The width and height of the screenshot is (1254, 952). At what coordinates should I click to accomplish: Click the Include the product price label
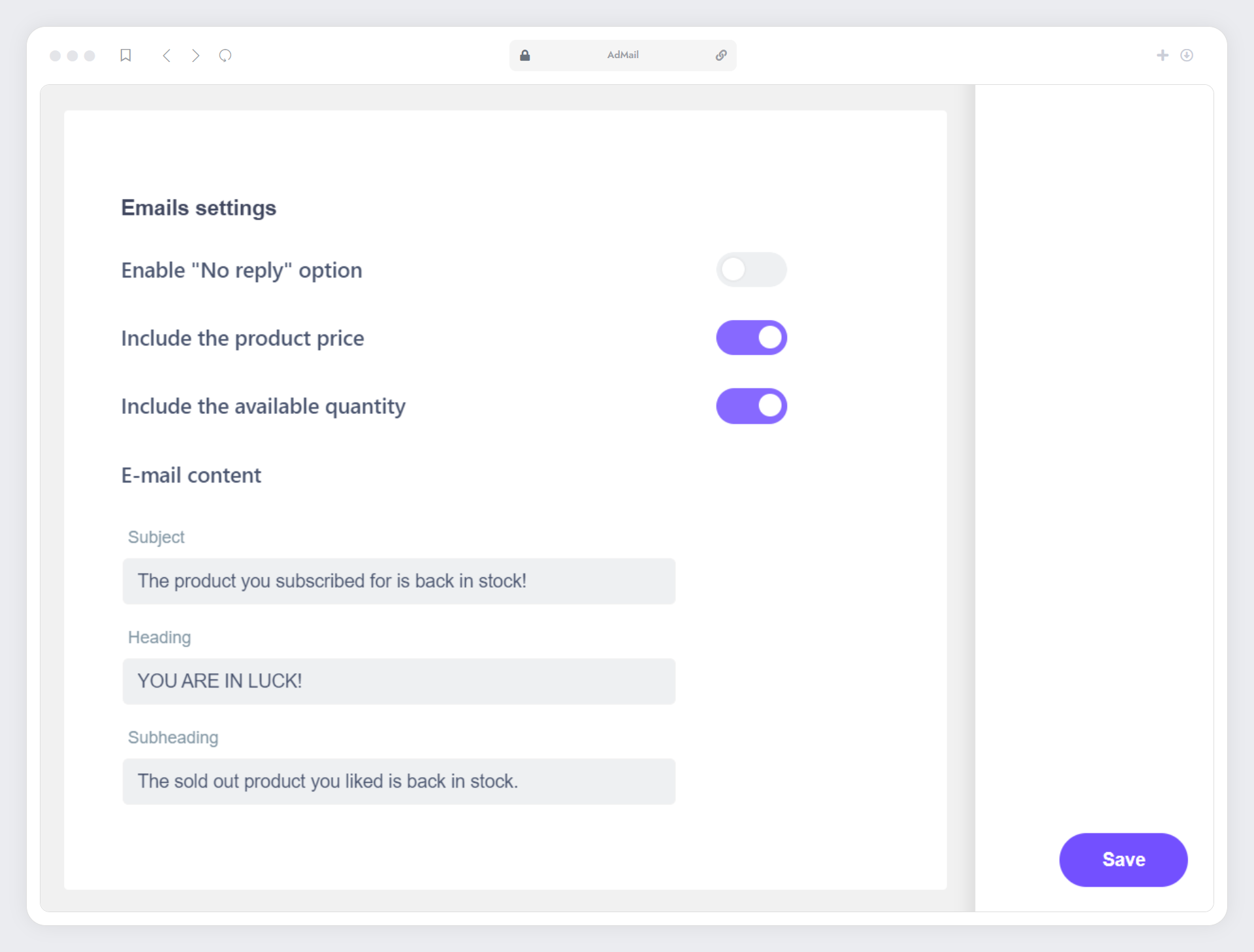[x=242, y=338]
